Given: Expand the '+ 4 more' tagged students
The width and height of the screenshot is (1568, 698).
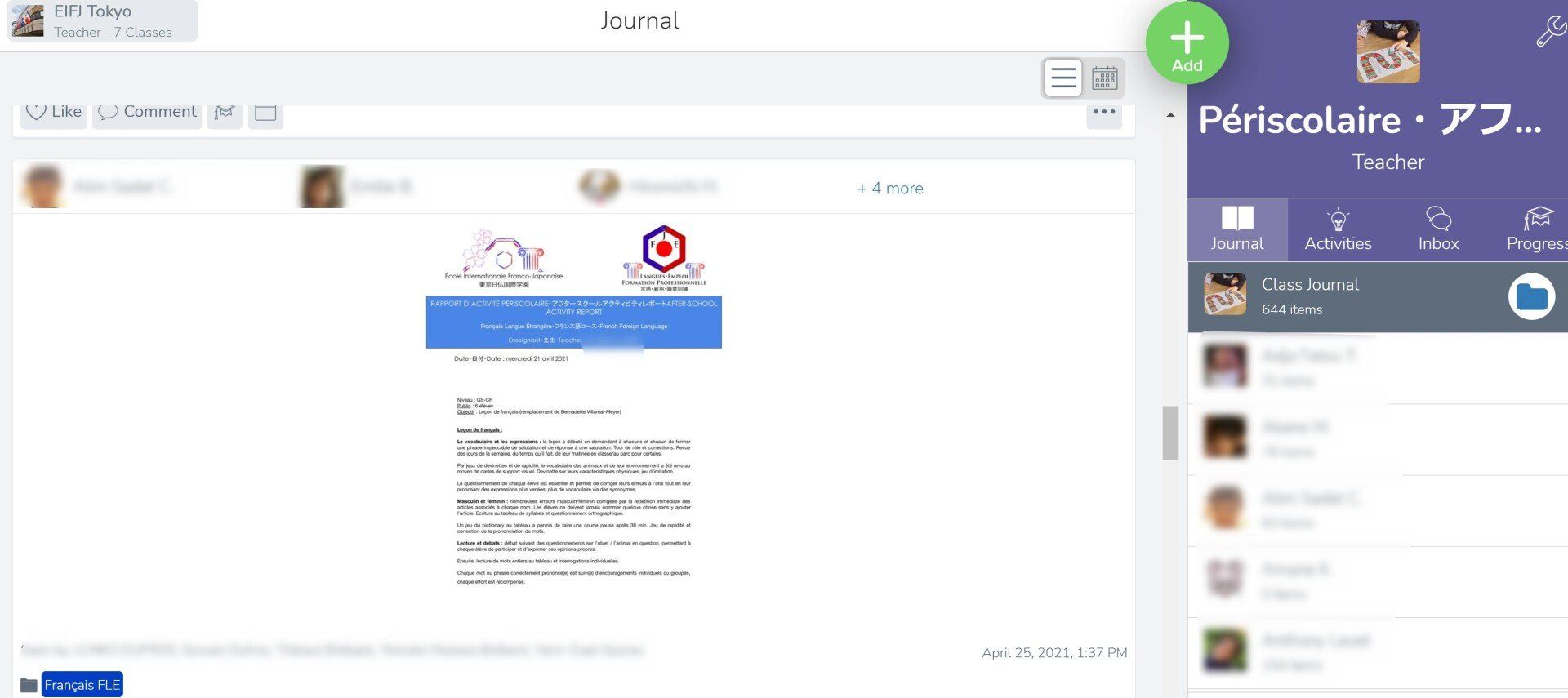Looking at the screenshot, I should [x=890, y=189].
